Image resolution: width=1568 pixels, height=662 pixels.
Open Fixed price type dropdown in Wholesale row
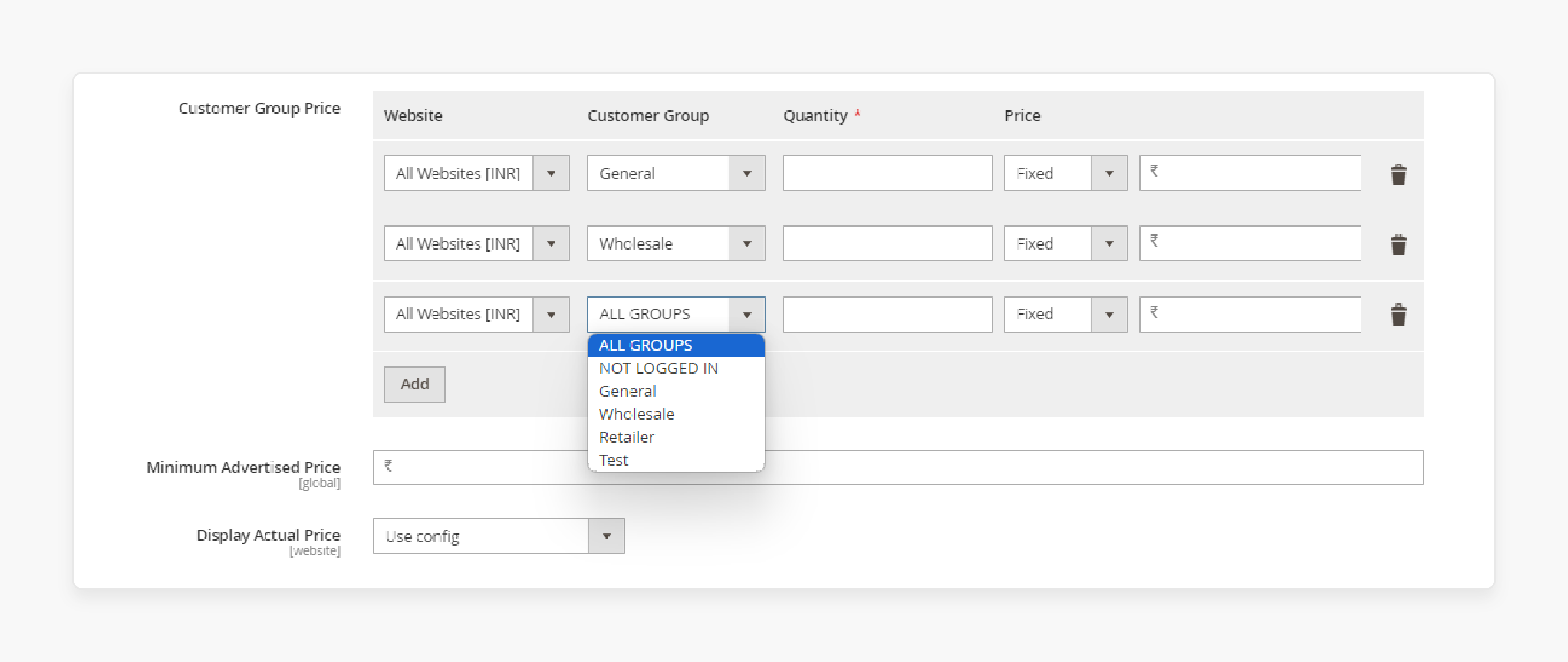click(1065, 244)
